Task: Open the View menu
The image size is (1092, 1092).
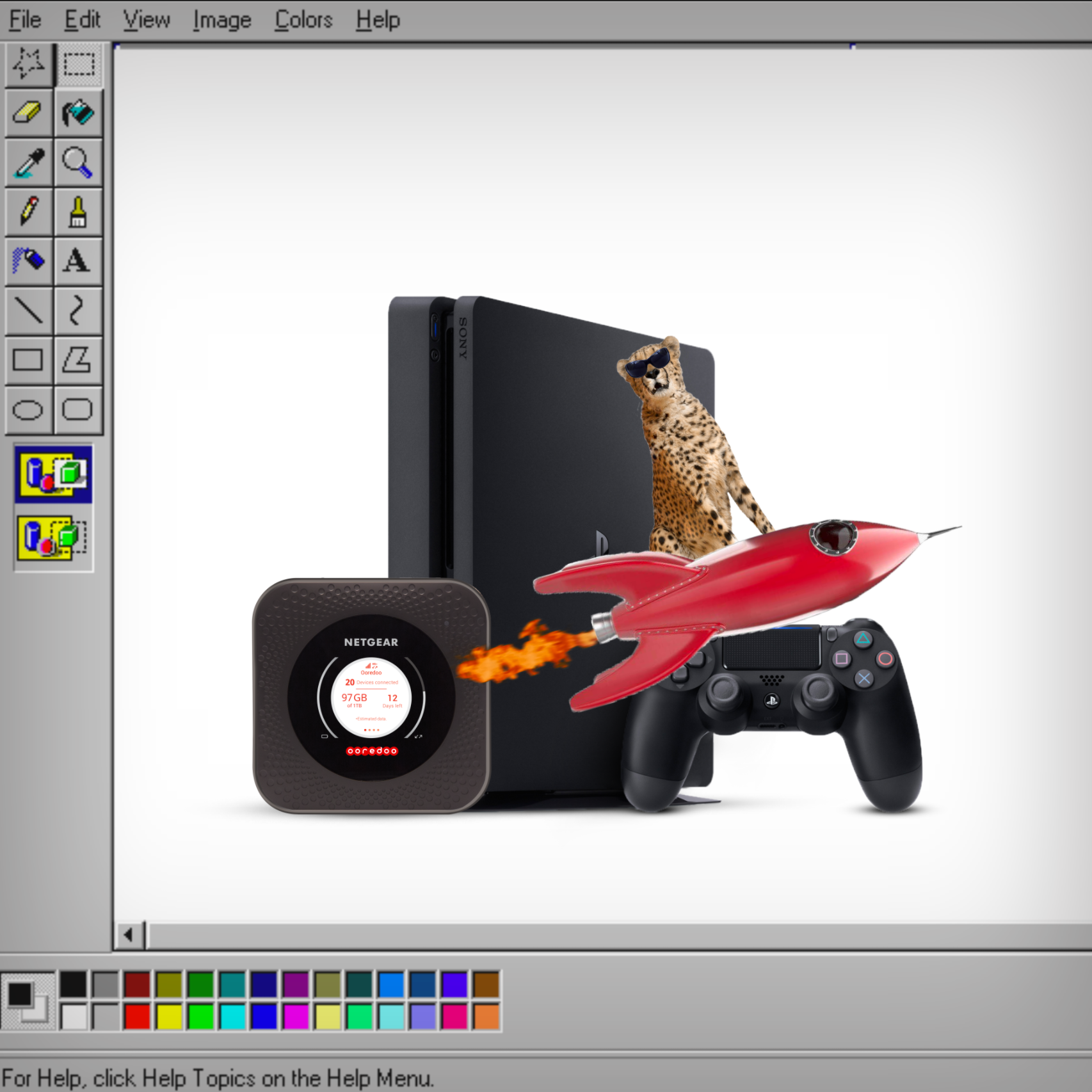Action: 147,20
